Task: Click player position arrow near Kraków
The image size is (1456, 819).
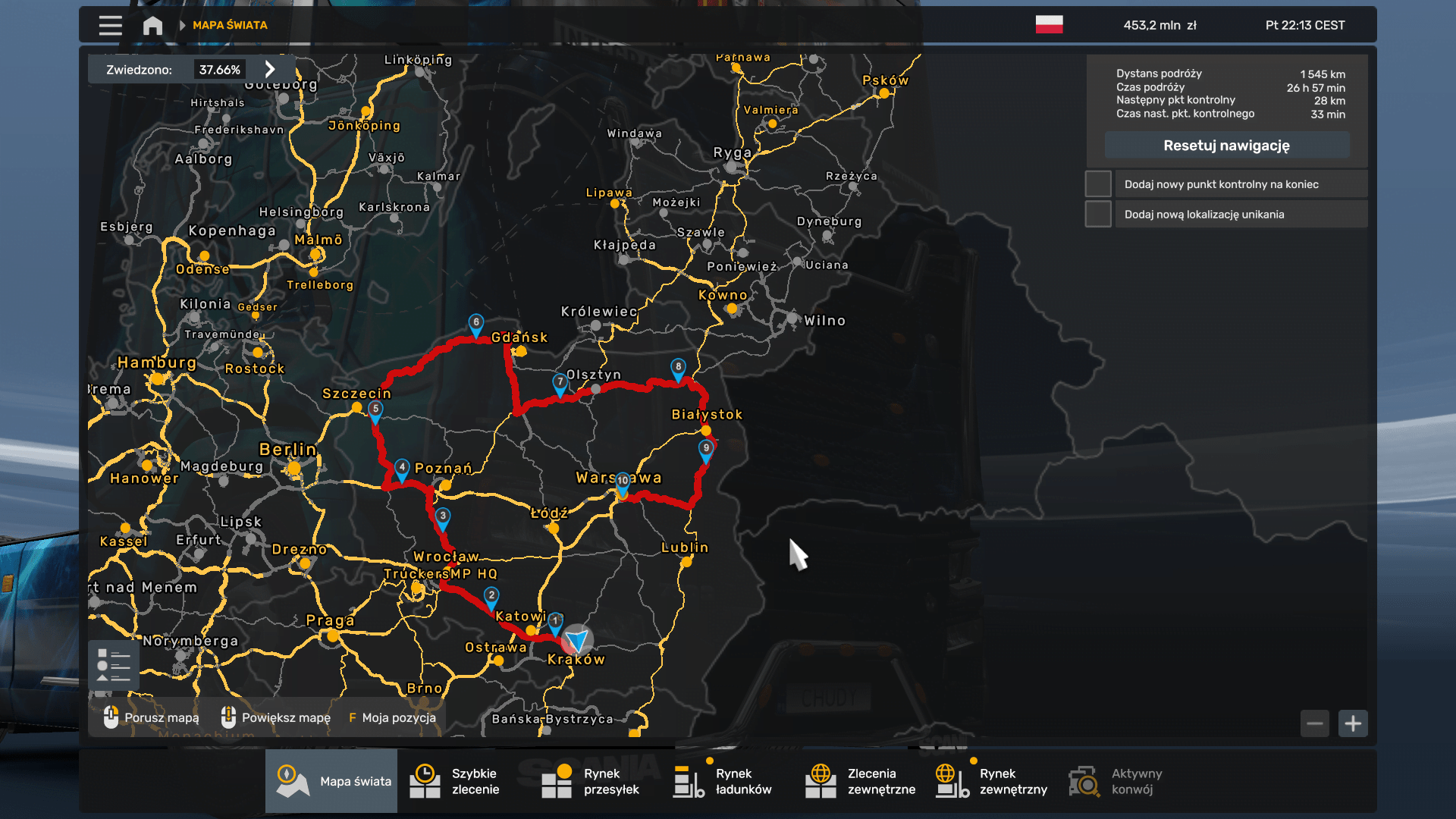Action: click(x=577, y=641)
